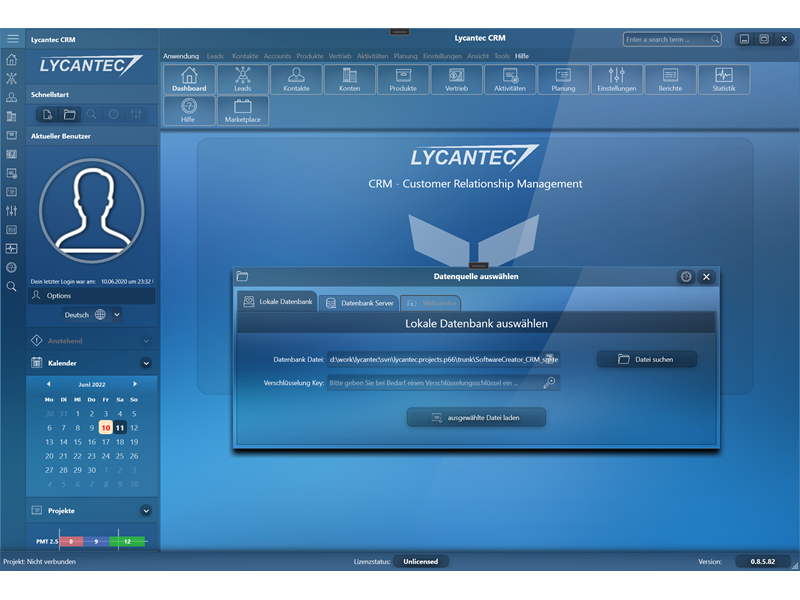Select day 10 in the calendar
Screen dimensions: 800x600
point(106,428)
